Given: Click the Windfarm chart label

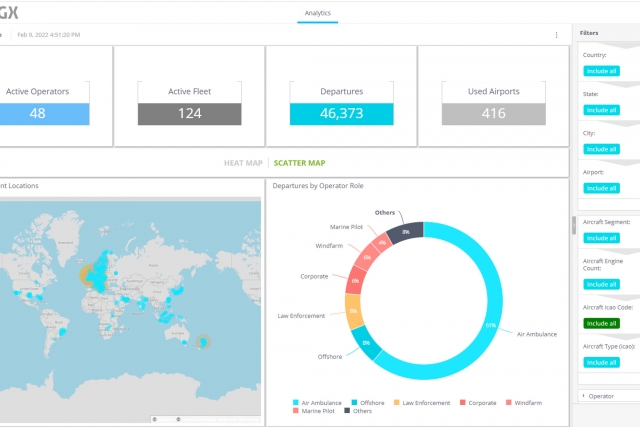Looking at the screenshot, I should pyautogui.click(x=329, y=246).
